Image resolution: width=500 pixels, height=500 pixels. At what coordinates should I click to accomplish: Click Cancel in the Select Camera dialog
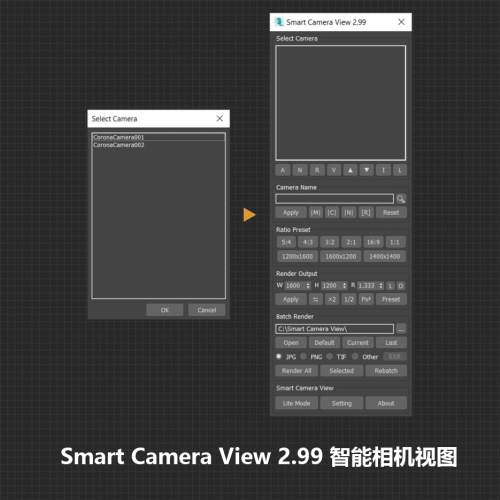207,310
